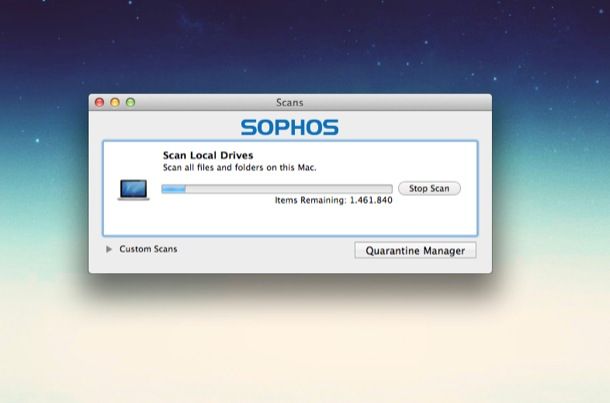Click the desktop background below the Scans window
Screen dimensions: 610x403
300,340
